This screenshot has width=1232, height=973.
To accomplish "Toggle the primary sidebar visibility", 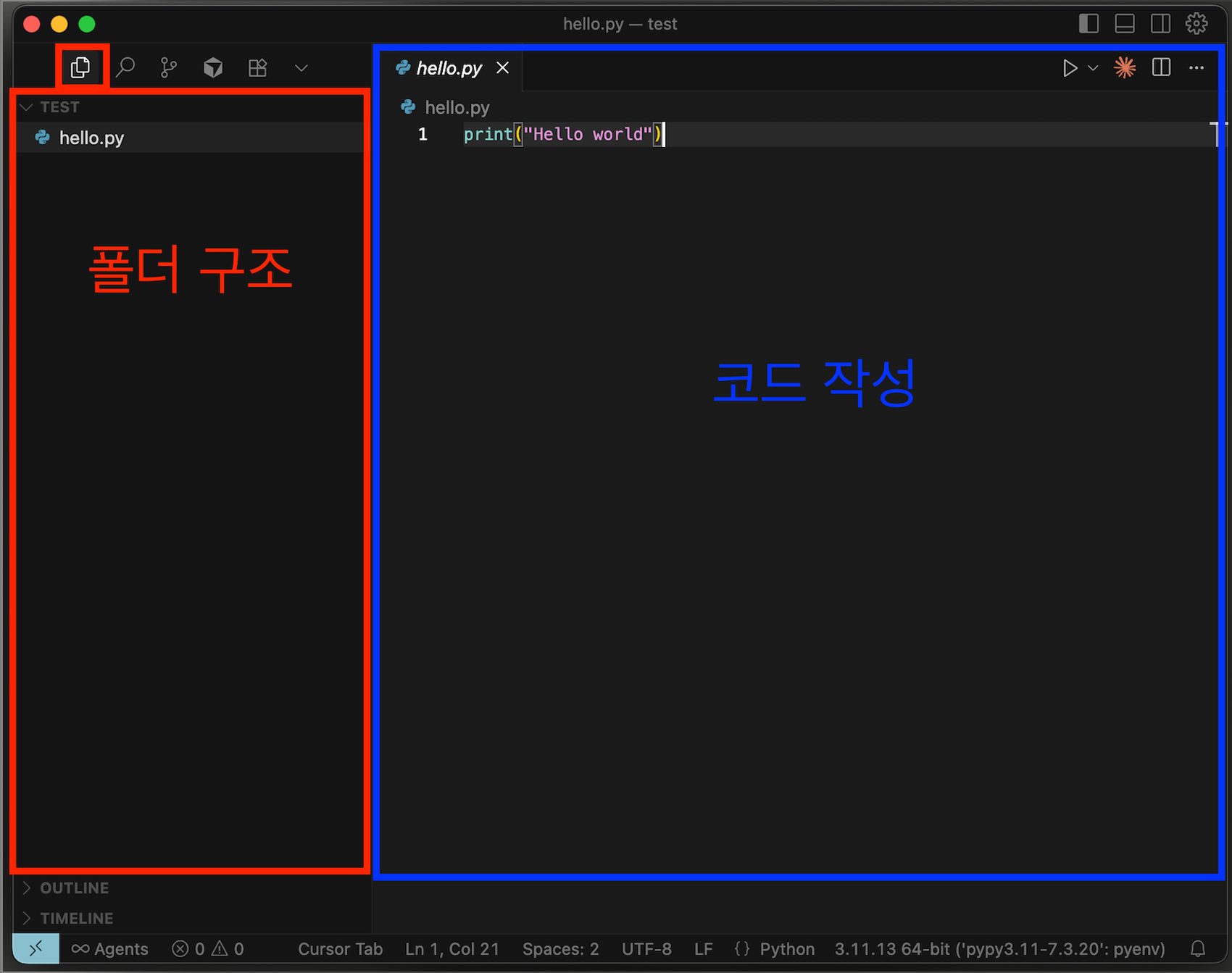I will point(1089,24).
